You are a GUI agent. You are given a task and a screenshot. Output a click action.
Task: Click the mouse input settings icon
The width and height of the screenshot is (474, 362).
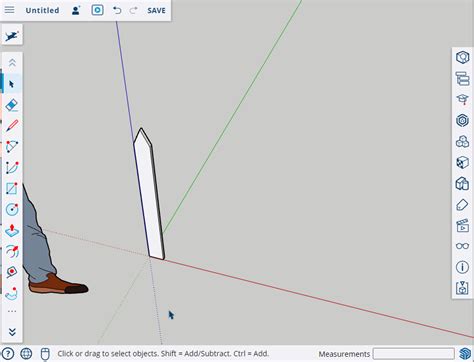(45, 354)
